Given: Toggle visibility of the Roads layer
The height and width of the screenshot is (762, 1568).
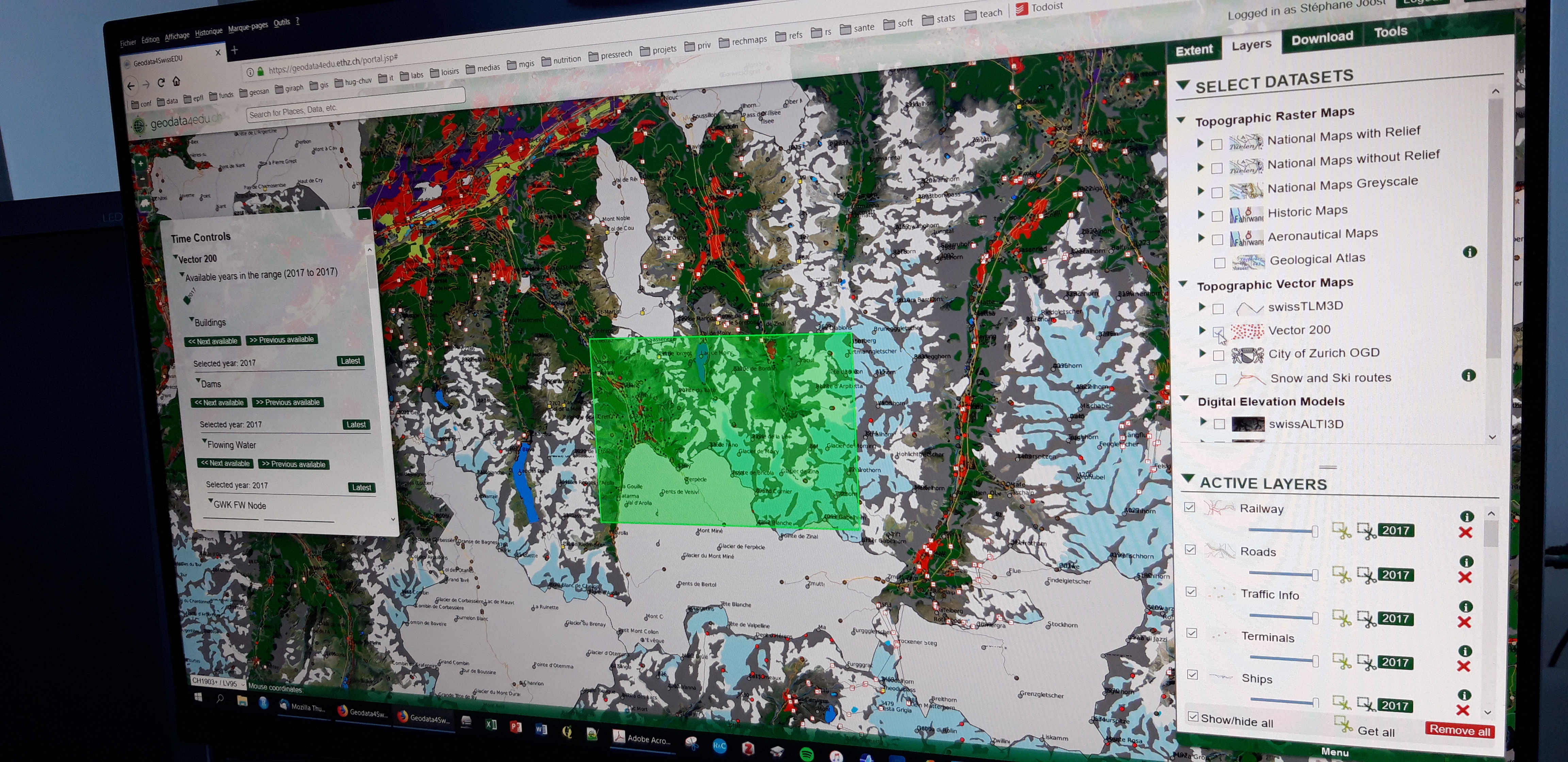Looking at the screenshot, I should [x=1191, y=550].
